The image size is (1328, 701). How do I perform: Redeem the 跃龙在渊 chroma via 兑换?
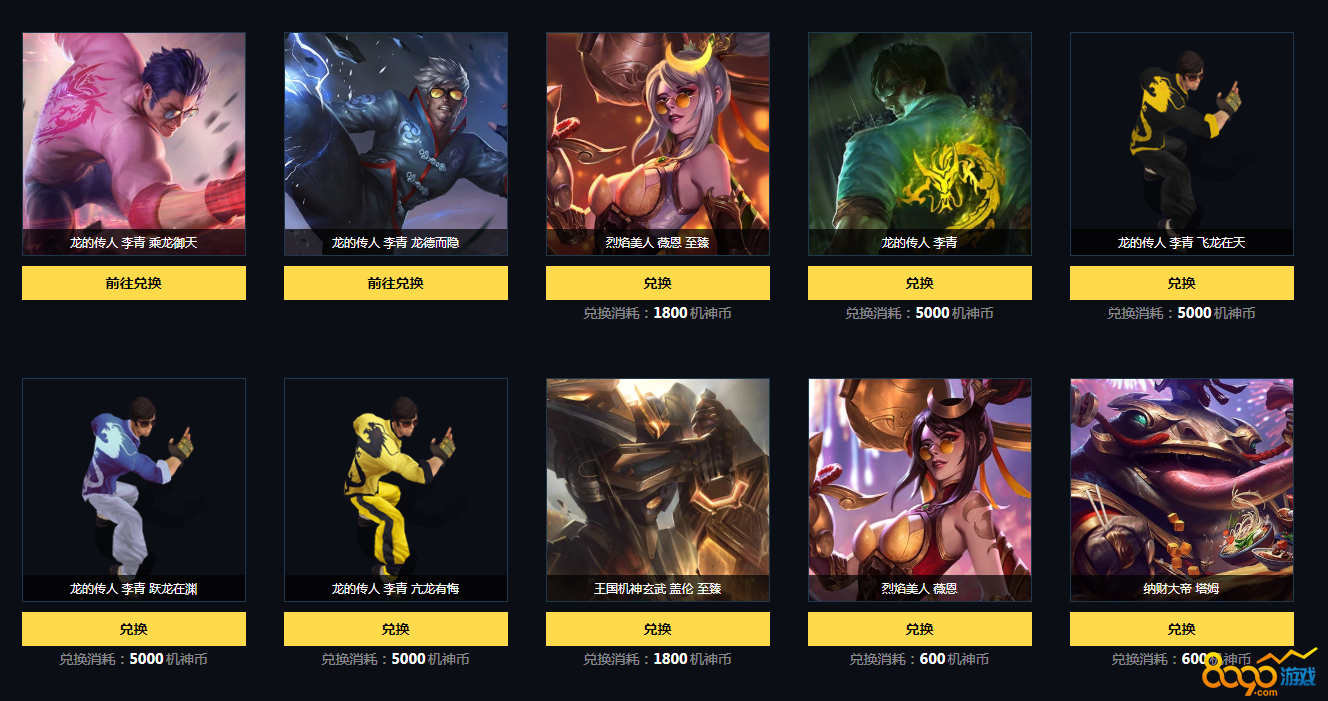pos(134,629)
